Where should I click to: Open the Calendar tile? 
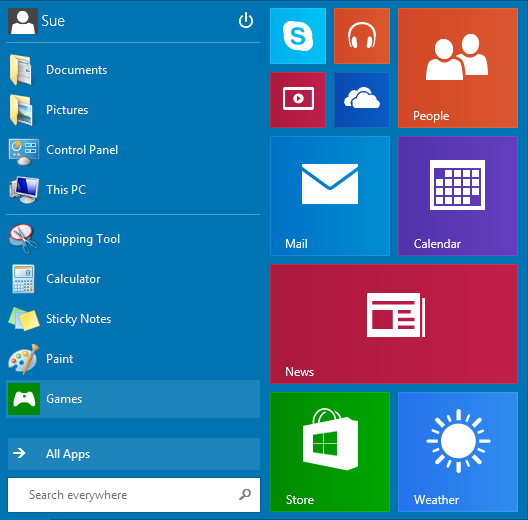458,196
